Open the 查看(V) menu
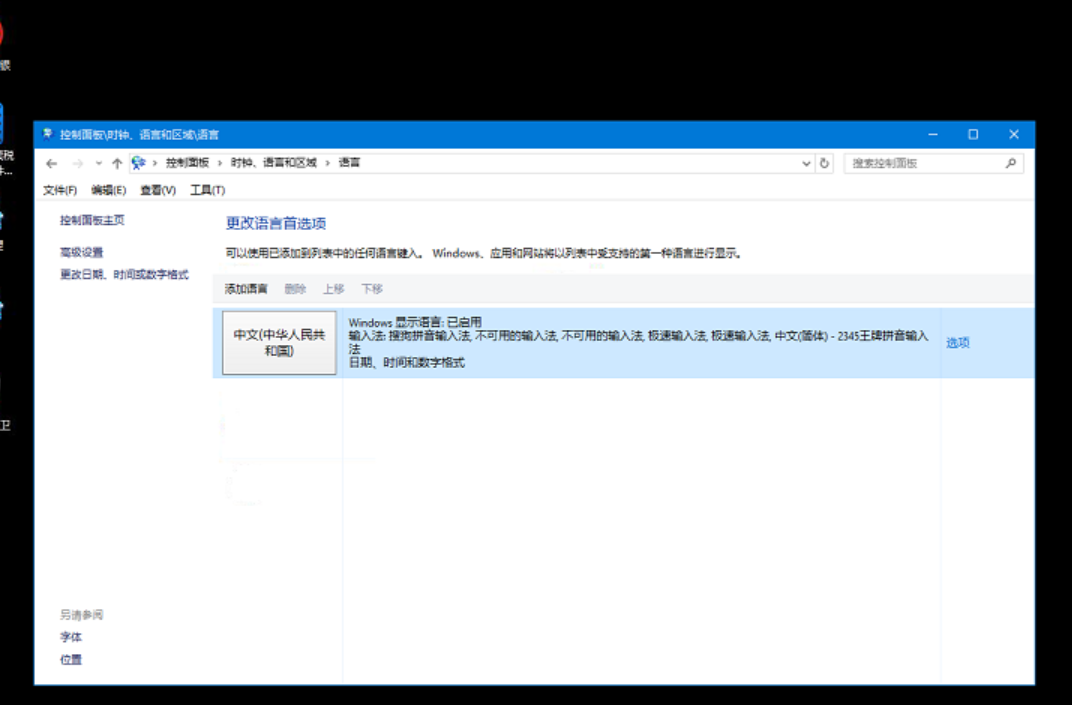This screenshot has width=1072, height=705. (158, 190)
